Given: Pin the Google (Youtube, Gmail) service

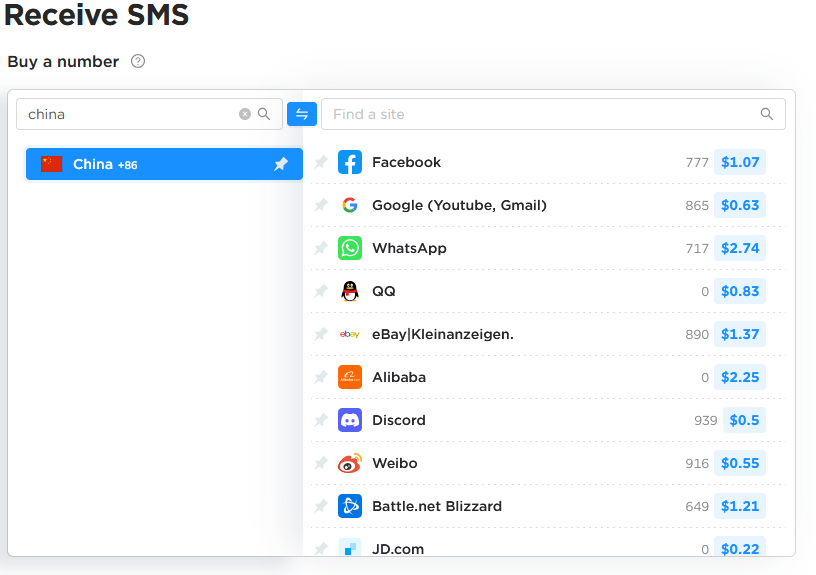Looking at the screenshot, I should 321,205.
